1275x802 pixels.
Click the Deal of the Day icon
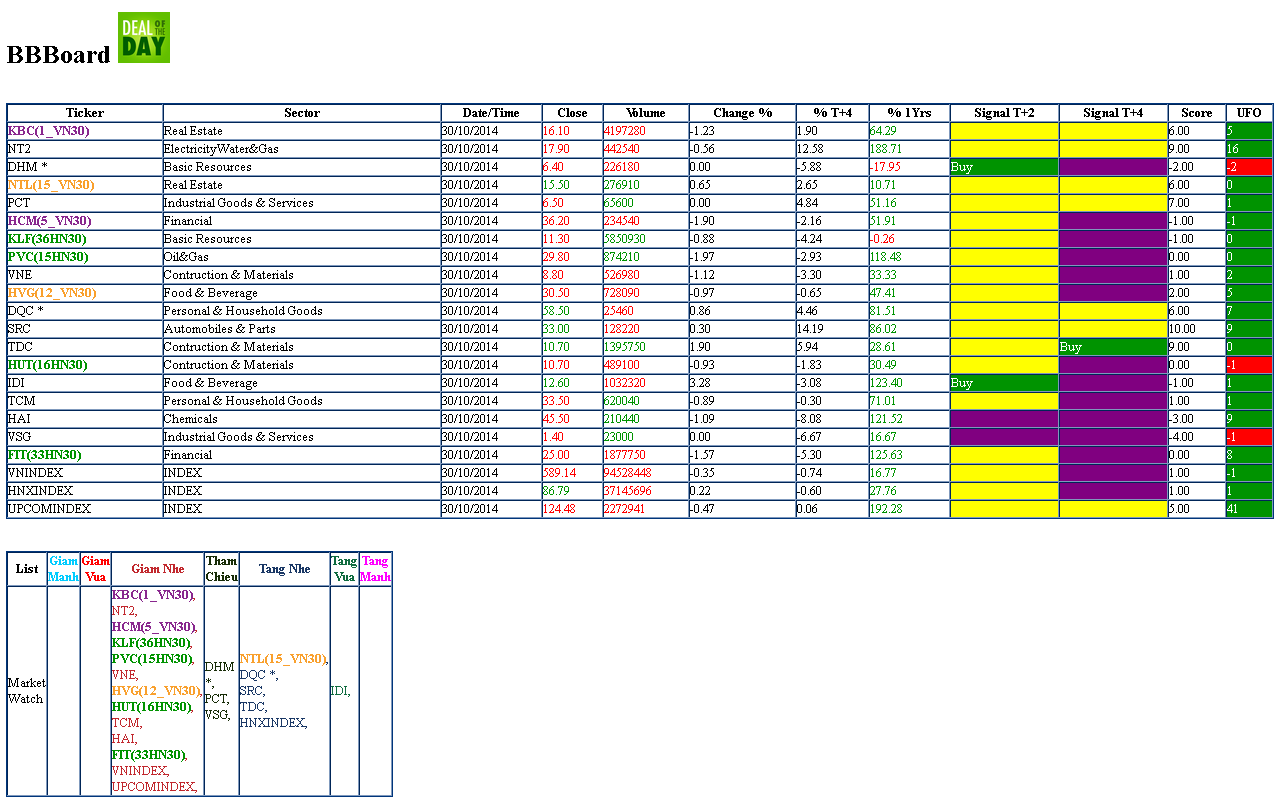click(143, 38)
